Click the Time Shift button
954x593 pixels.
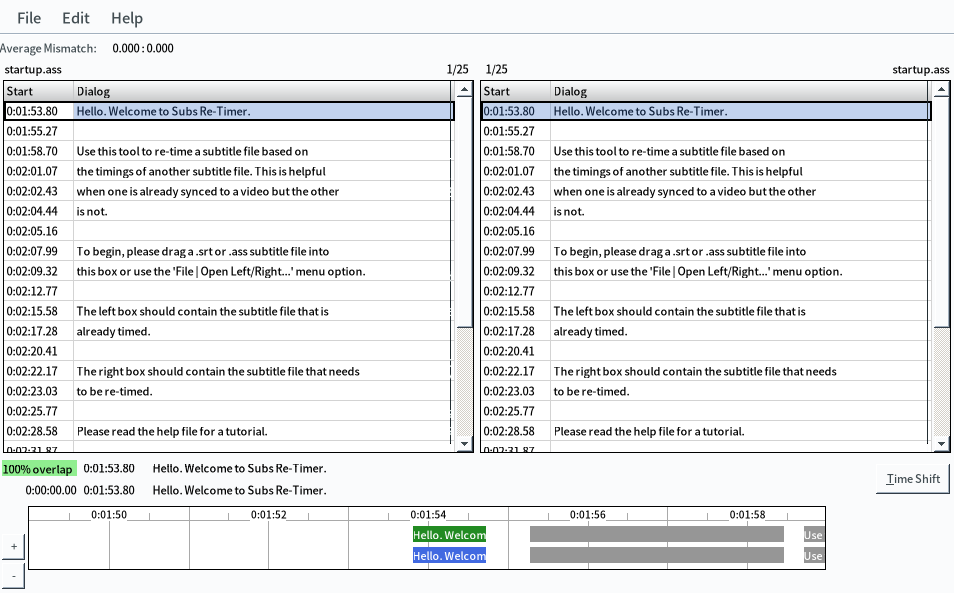point(913,479)
